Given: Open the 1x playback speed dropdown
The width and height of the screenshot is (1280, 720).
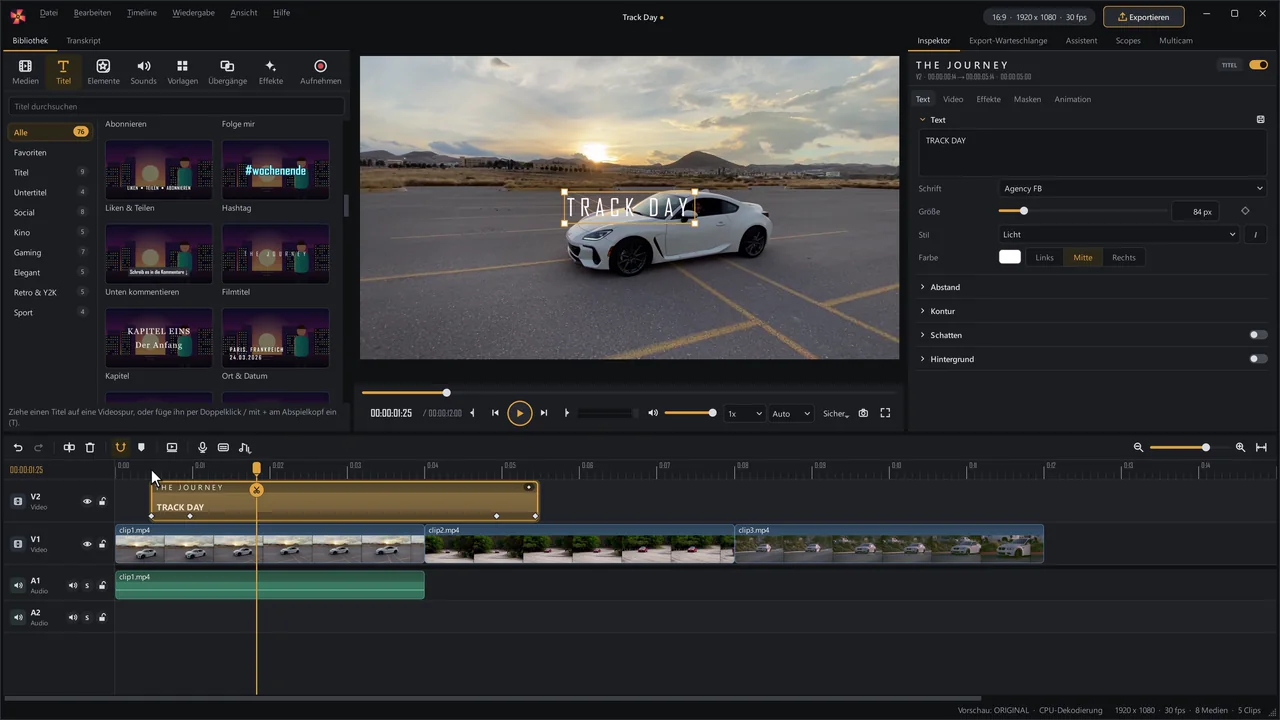Looking at the screenshot, I should click(x=744, y=413).
